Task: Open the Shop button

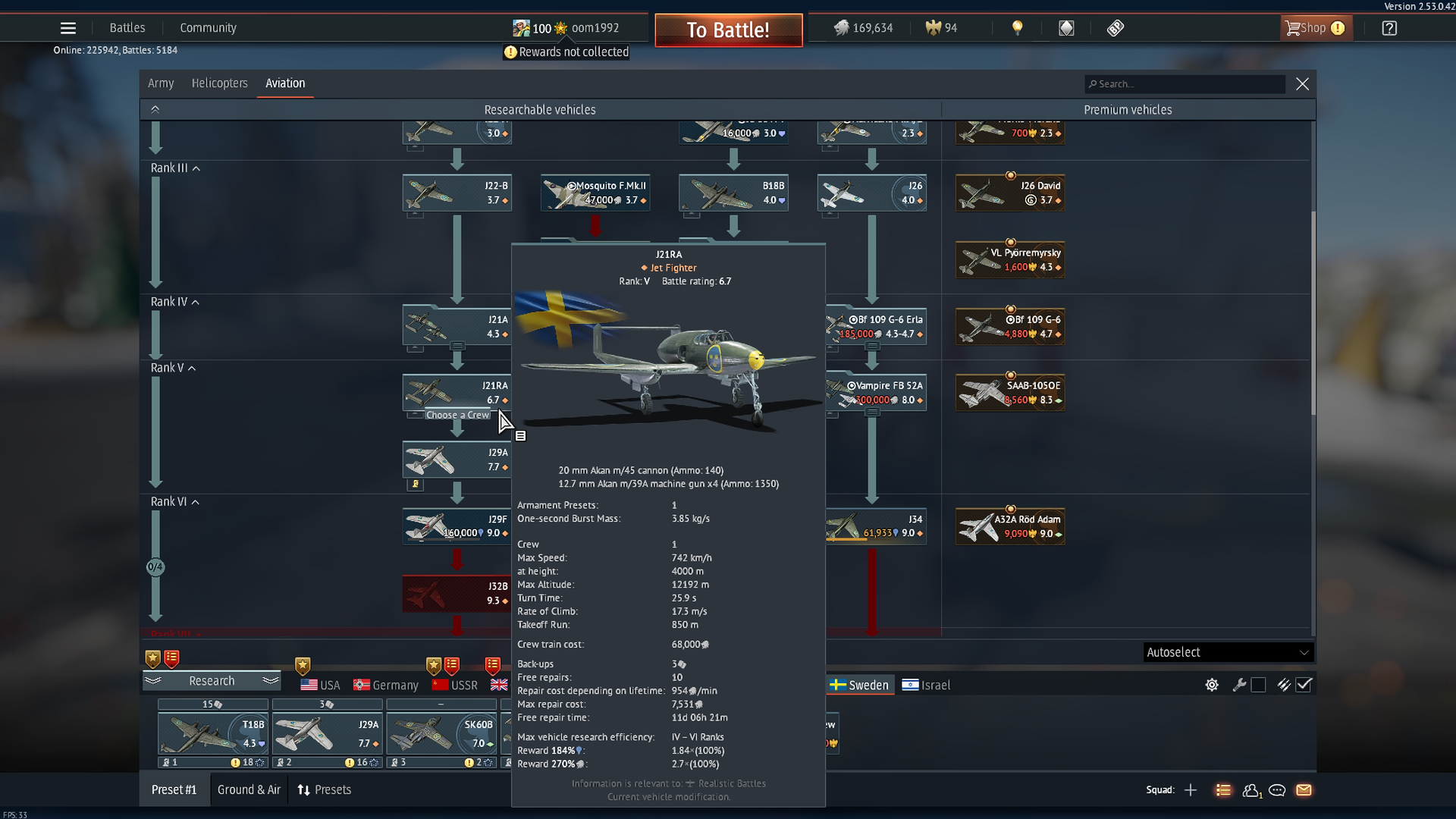Action: [x=1315, y=28]
